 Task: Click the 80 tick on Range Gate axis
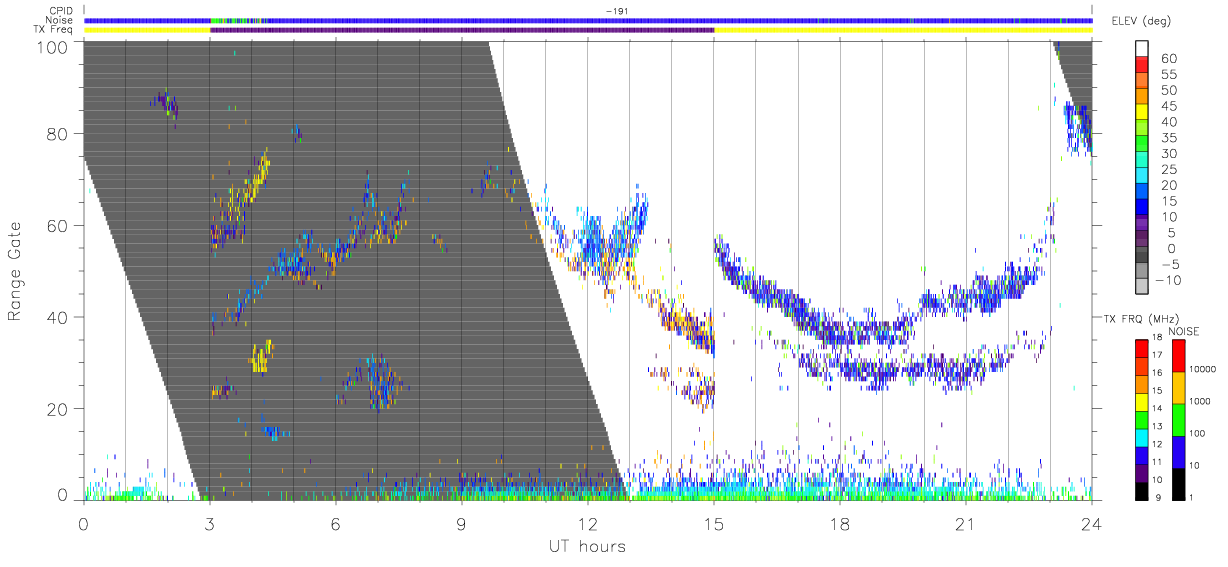(x=57, y=134)
